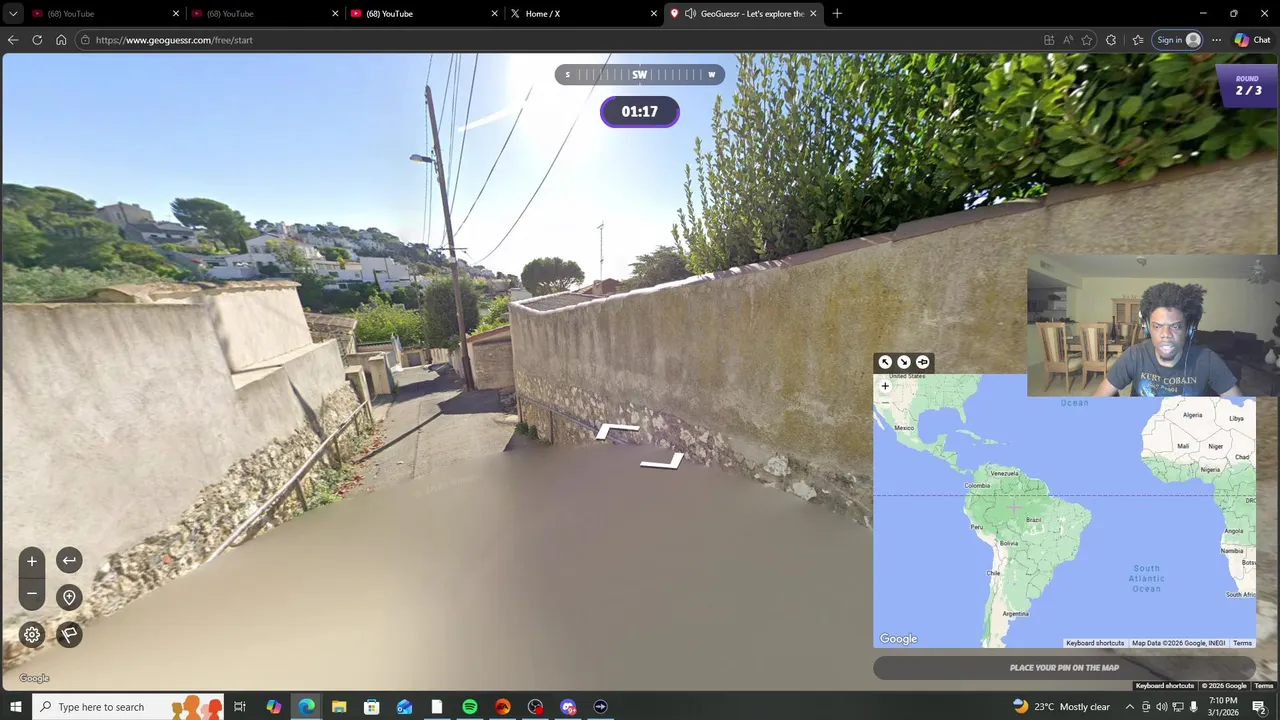Click the Place Your Pin on the Map button
The height and width of the screenshot is (720, 1280).
tap(1064, 668)
